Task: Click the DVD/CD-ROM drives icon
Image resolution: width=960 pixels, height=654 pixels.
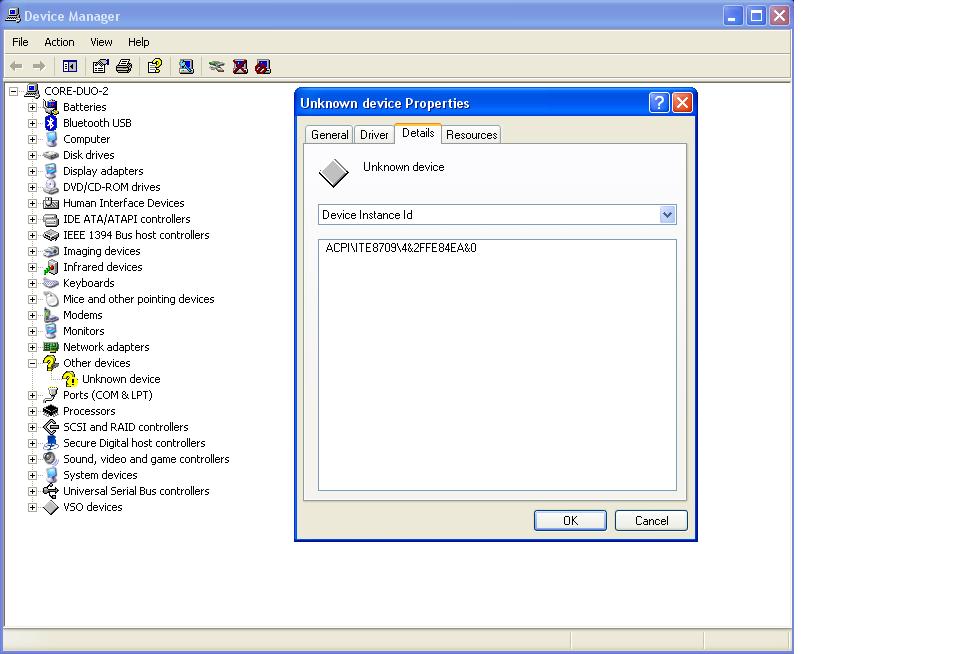Action: point(51,187)
